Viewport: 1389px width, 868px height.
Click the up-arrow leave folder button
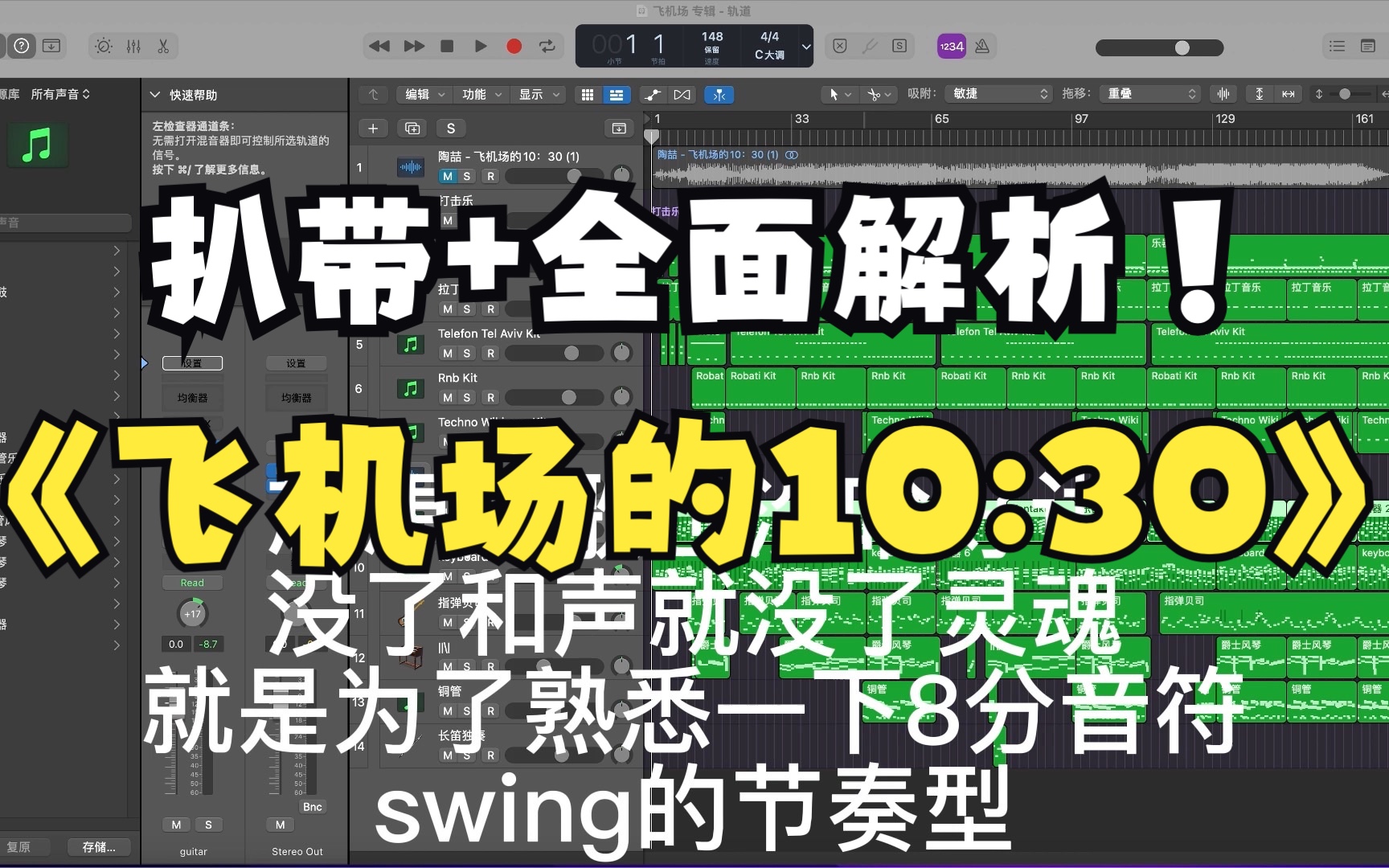point(373,94)
